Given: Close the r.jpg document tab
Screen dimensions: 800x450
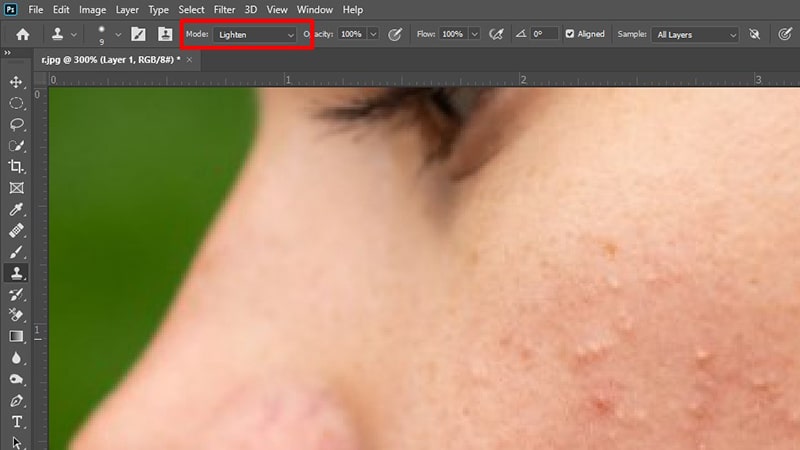Looking at the screenshot, I should pos(189,60).
